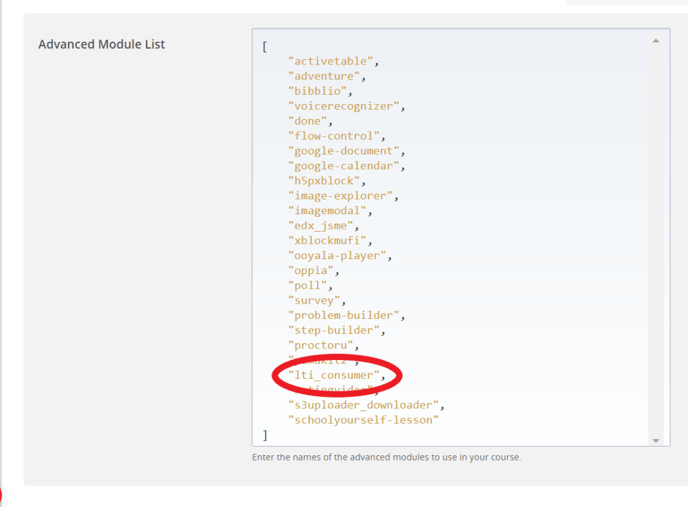The height and width of the screenshot is (507, 688).
Task: Click the "poll" entry
Action: [x=308, y=285]
